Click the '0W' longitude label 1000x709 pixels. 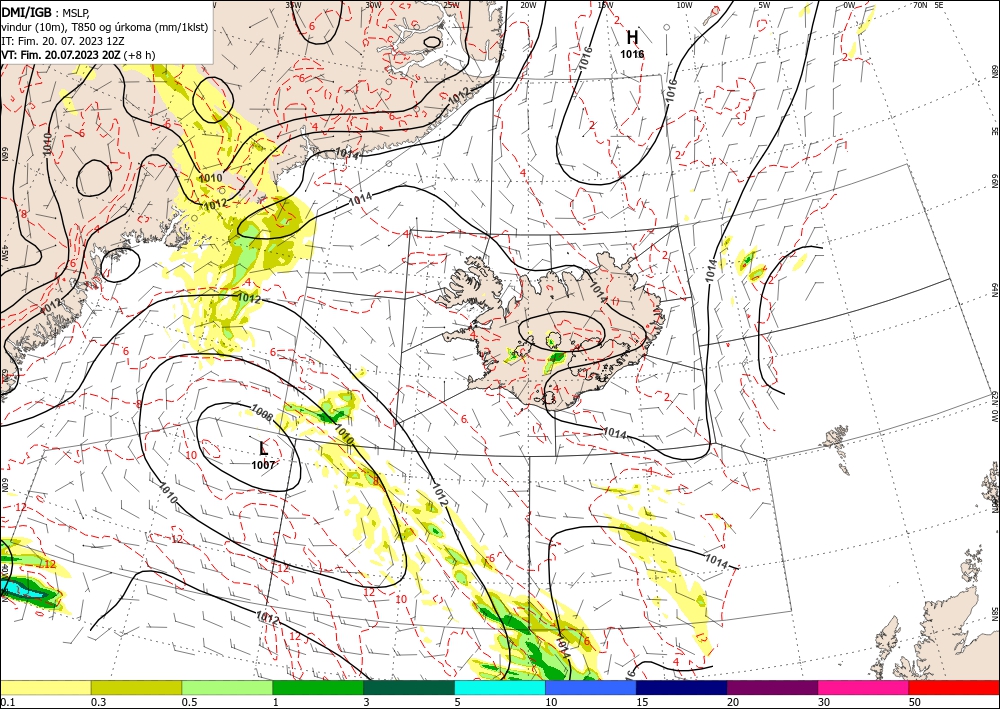click(x=849, y=5)
